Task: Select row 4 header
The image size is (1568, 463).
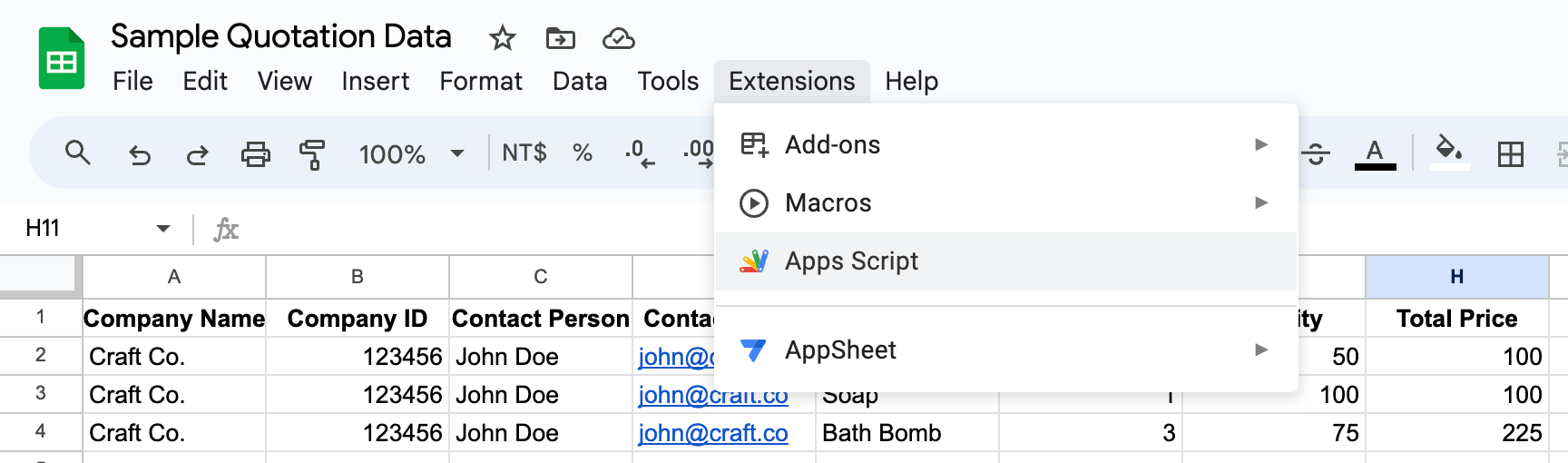Action: point(41,432)
